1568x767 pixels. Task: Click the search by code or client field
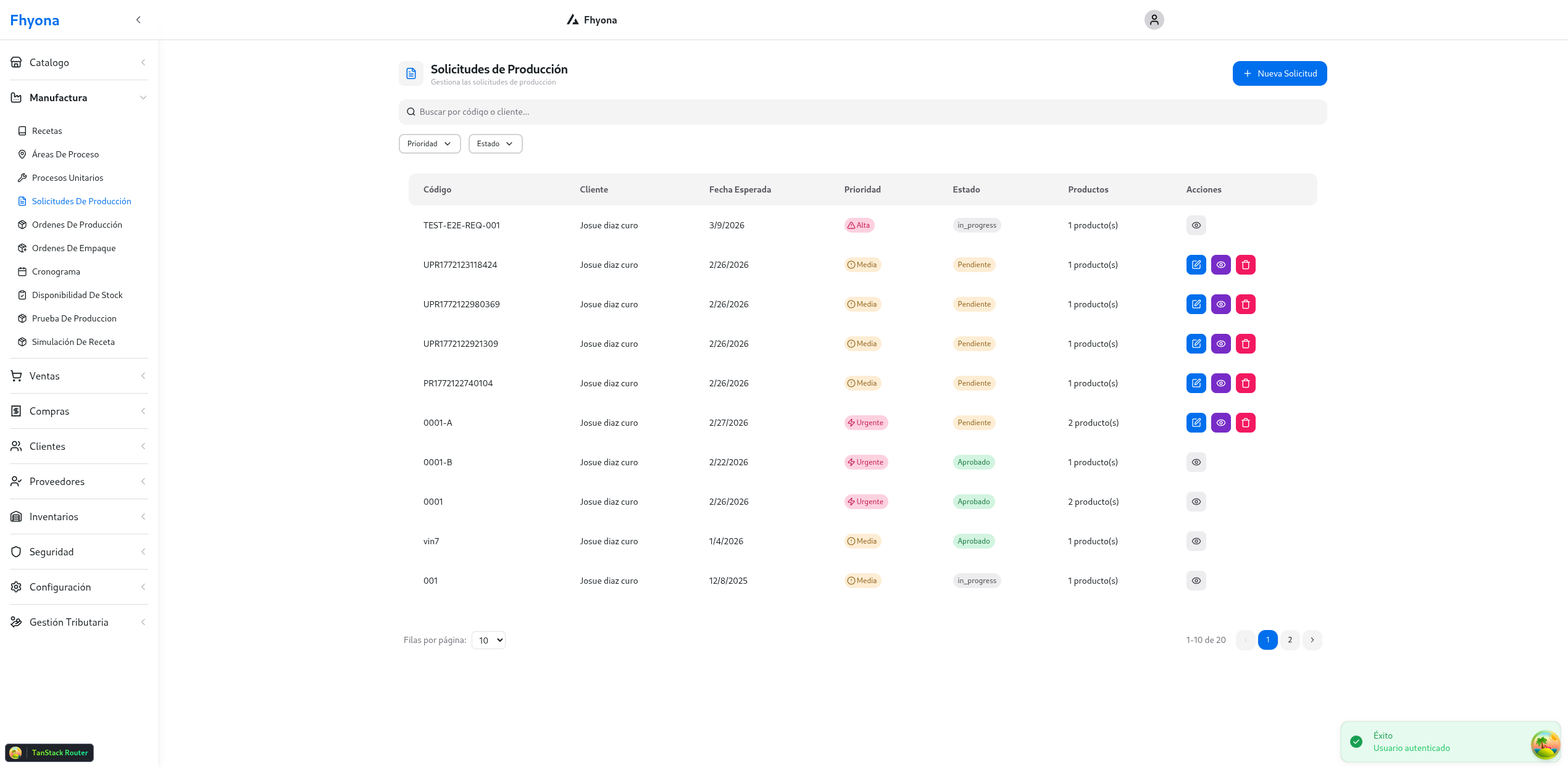click(862, 112)
